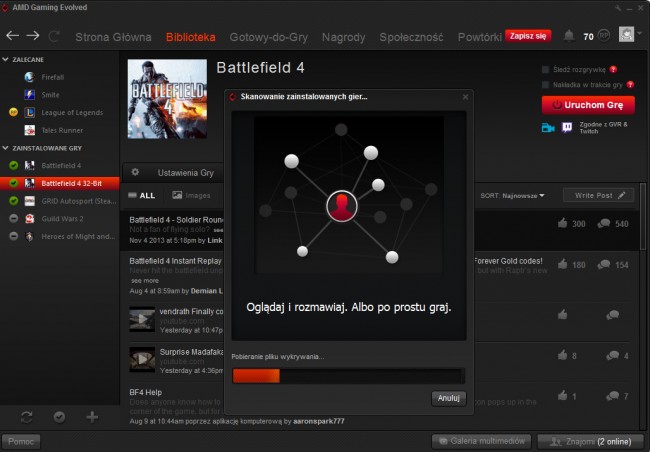Open Galeria multimediów button
Screen dimensions: 650x452
click(482, 441)
